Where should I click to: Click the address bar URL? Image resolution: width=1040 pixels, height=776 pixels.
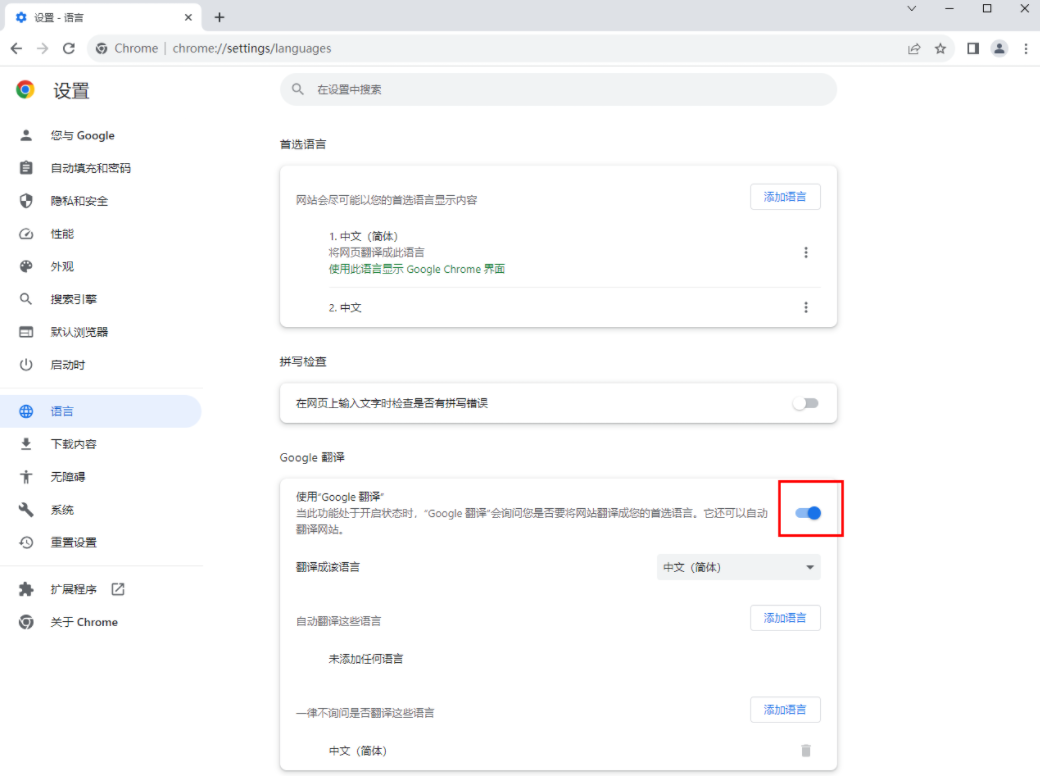point(252,48)
